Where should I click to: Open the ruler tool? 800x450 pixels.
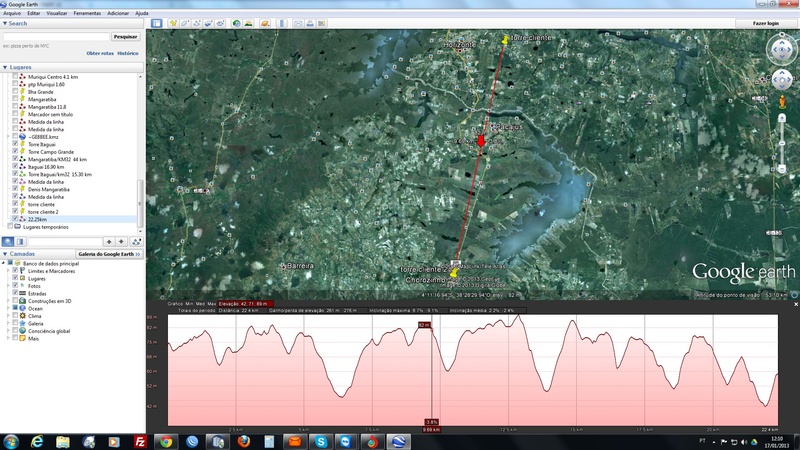282,23
